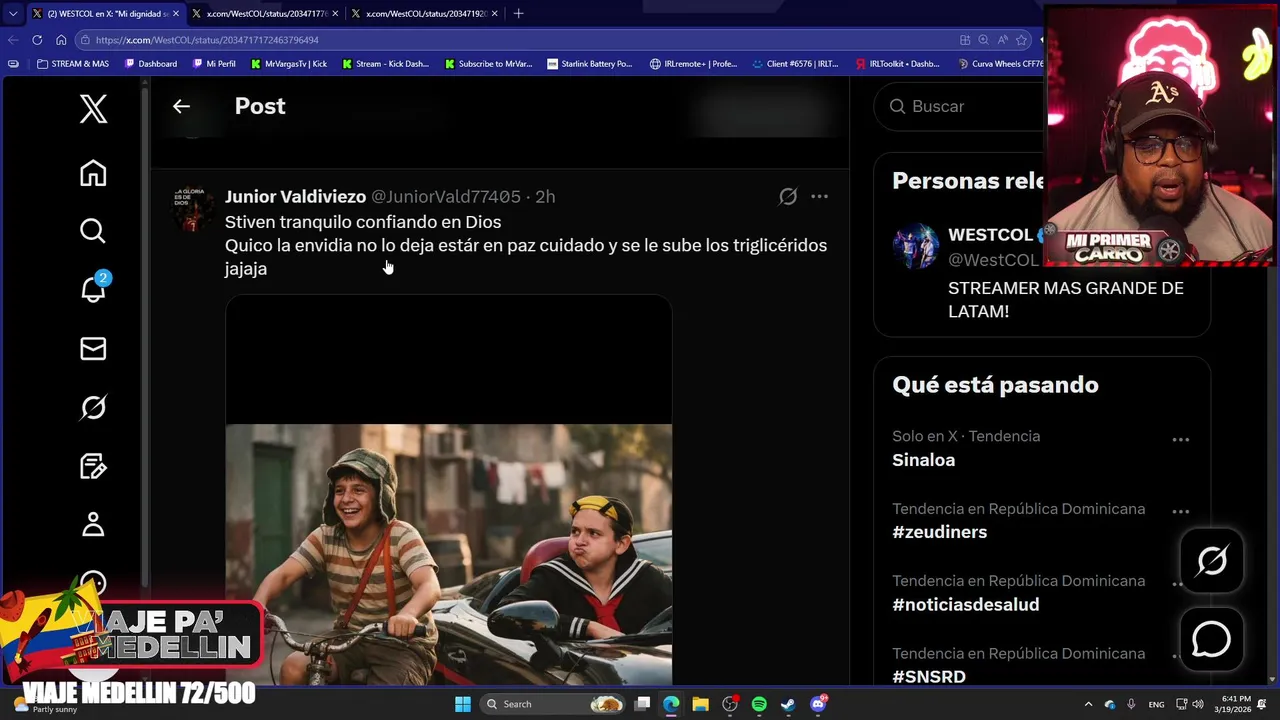The width and height of the screenshot is (1280, 720).
Task: Open the Chavo and Quico image
Action: (448, 490)
